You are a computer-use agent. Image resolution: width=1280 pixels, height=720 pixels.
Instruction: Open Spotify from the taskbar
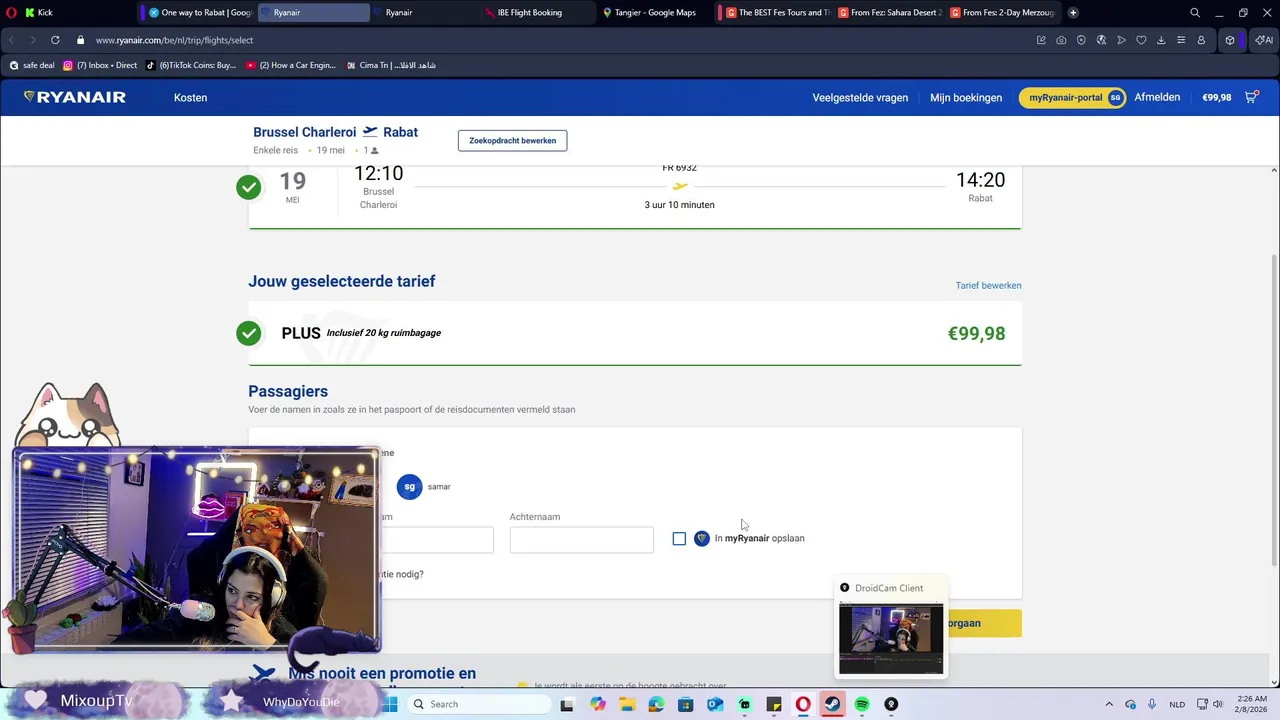coord(862,704)
